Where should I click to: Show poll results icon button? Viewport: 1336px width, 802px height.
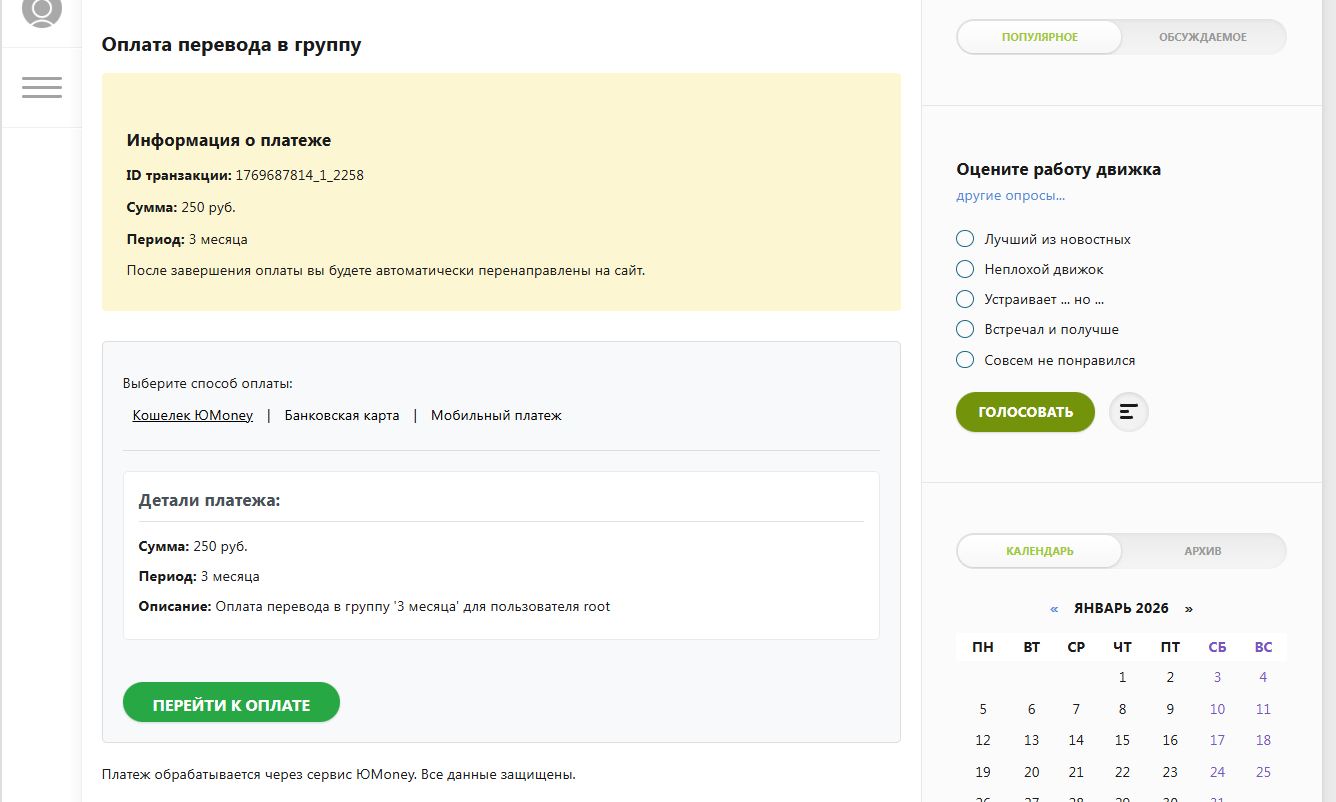pos(1128,412)
